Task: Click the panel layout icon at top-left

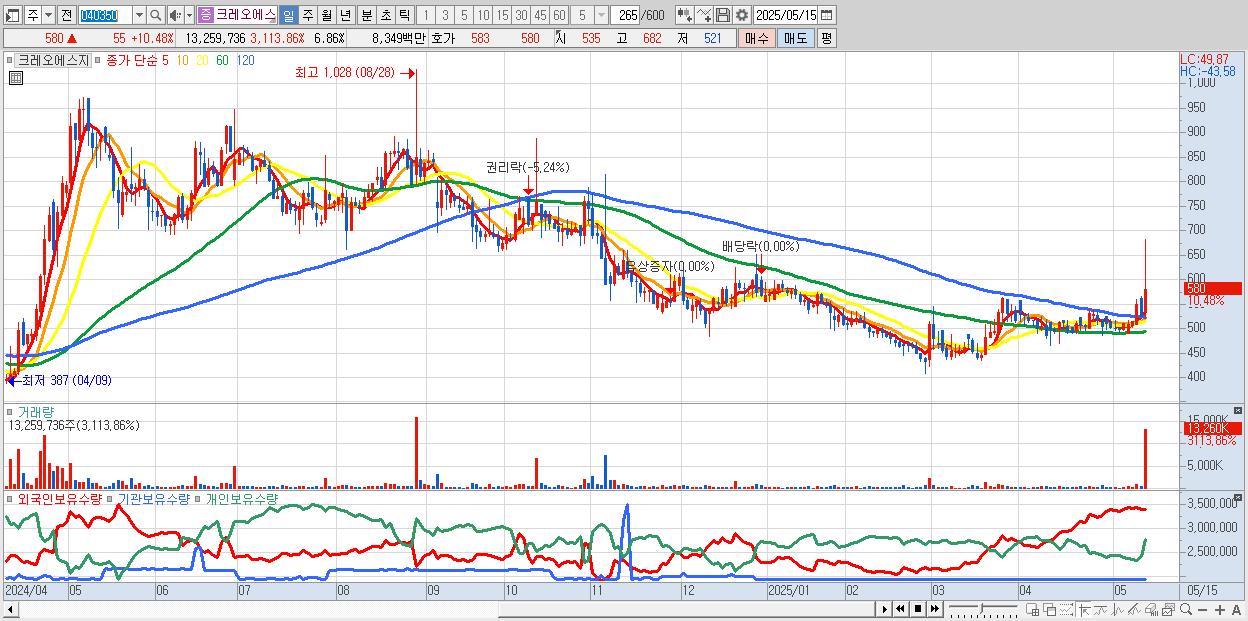Action: click(13, 15)
